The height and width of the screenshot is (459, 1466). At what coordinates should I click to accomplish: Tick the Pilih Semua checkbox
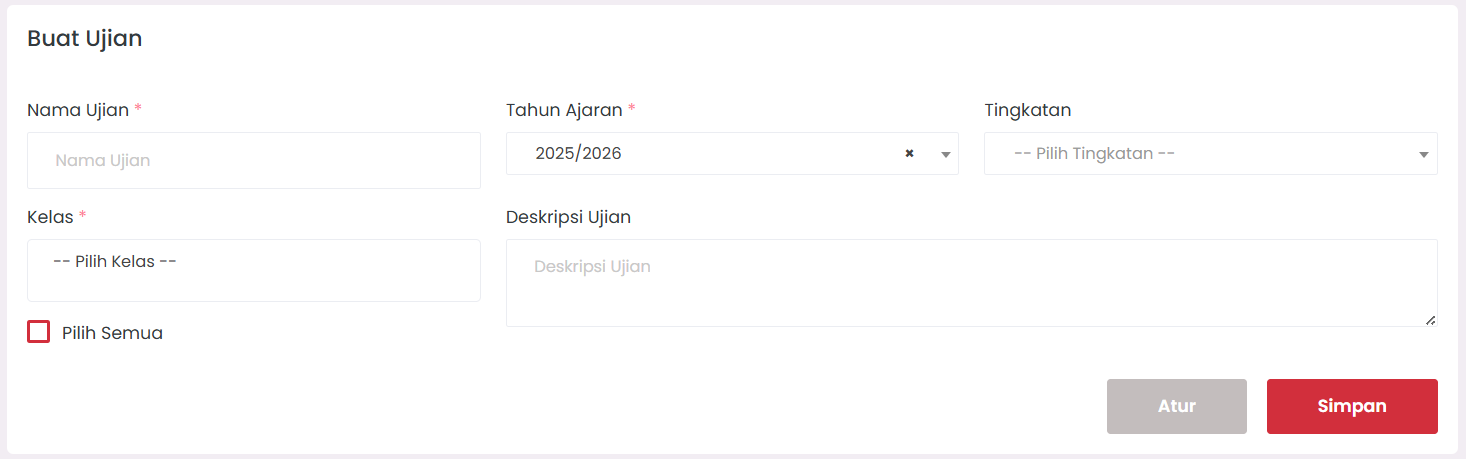[x=39, y=332]
